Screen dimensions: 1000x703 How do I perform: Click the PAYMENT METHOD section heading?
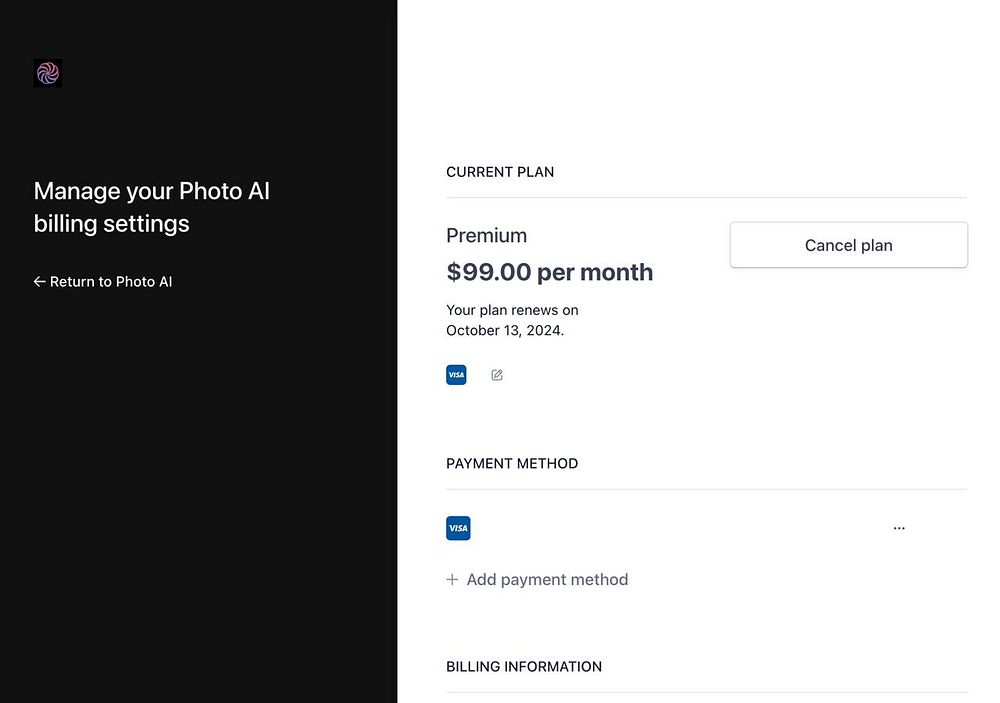[x=512, y=463]
